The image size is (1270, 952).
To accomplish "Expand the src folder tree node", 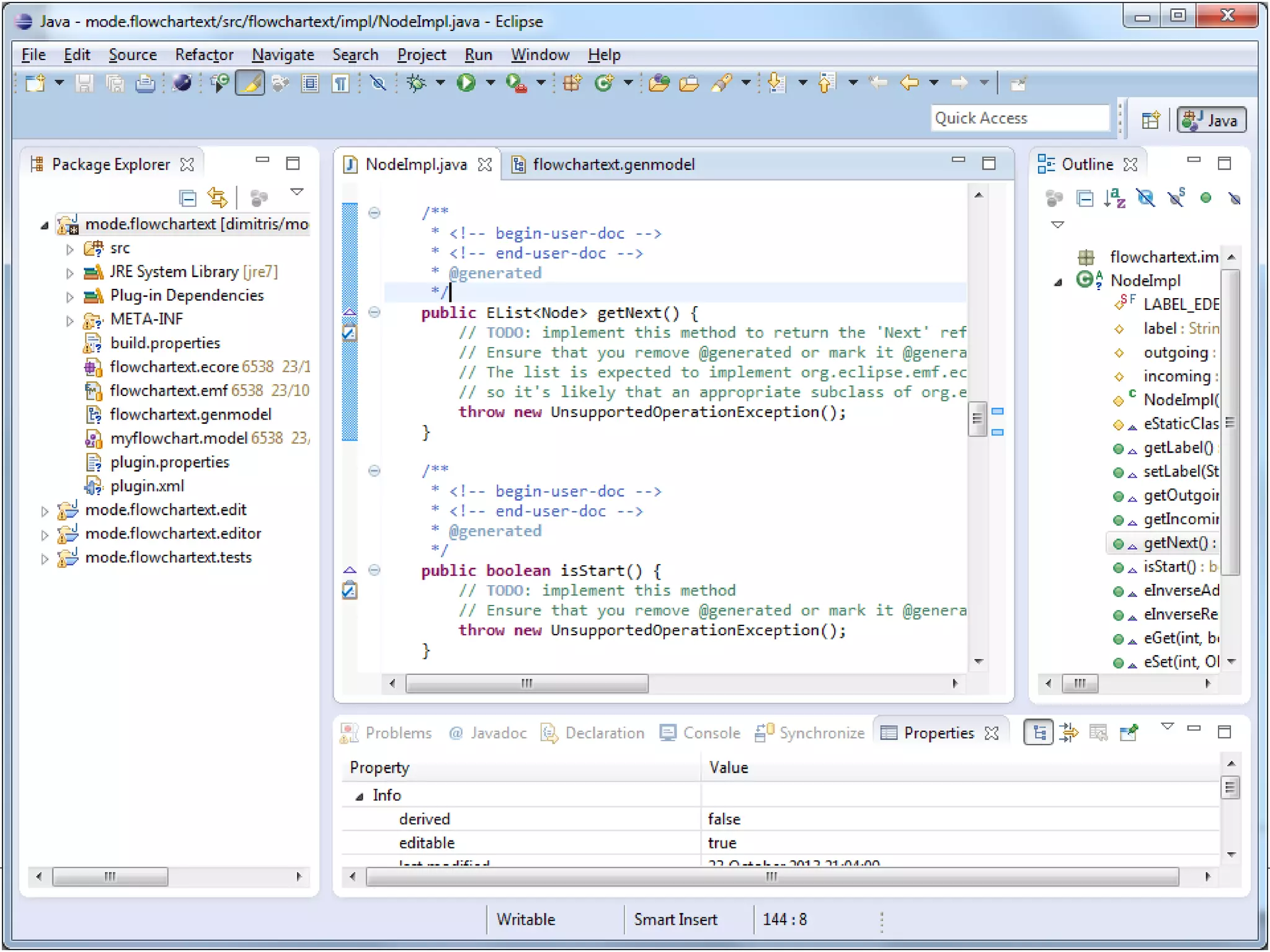I will point(69,249).
